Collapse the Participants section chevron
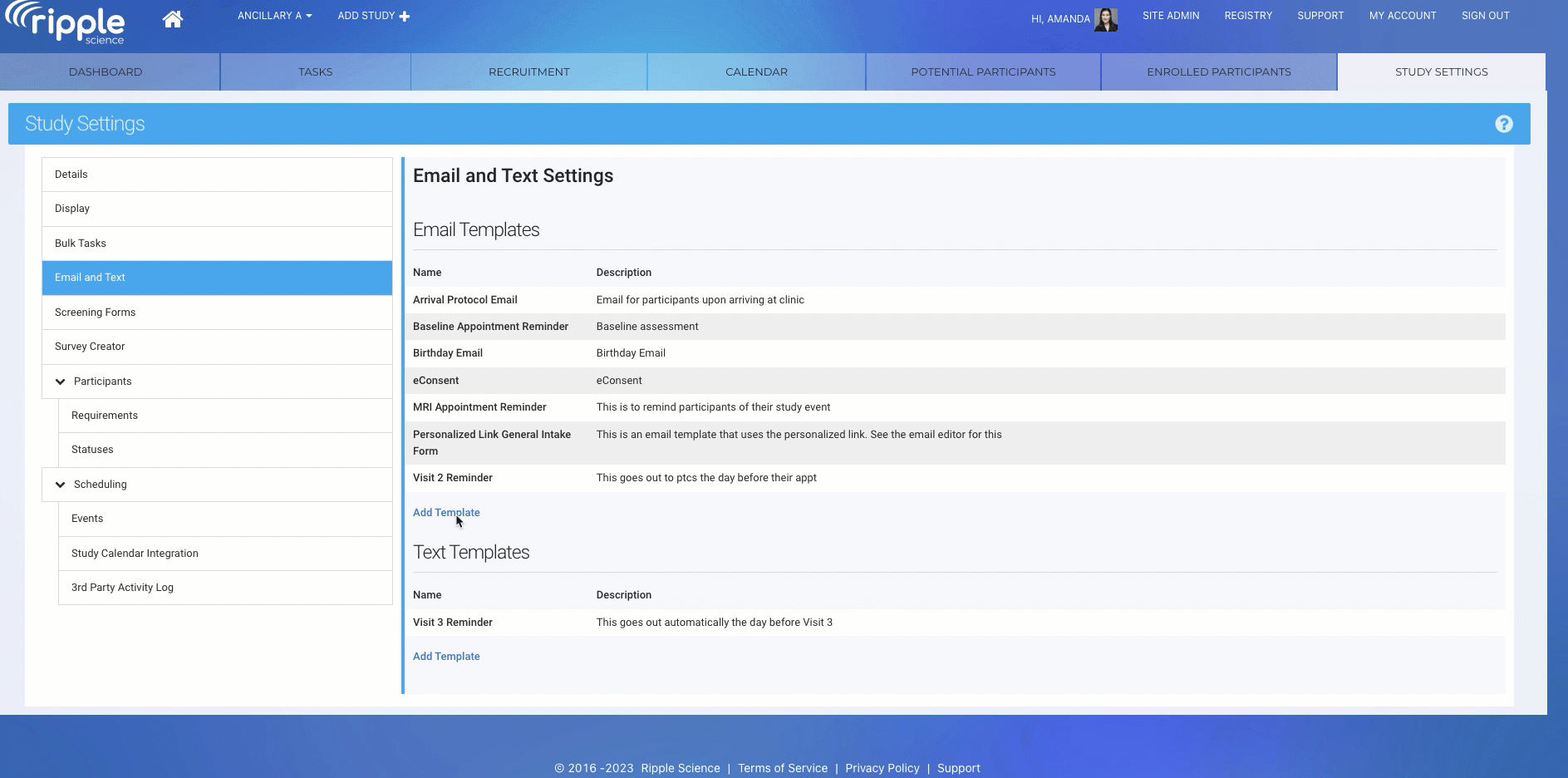 60,382
